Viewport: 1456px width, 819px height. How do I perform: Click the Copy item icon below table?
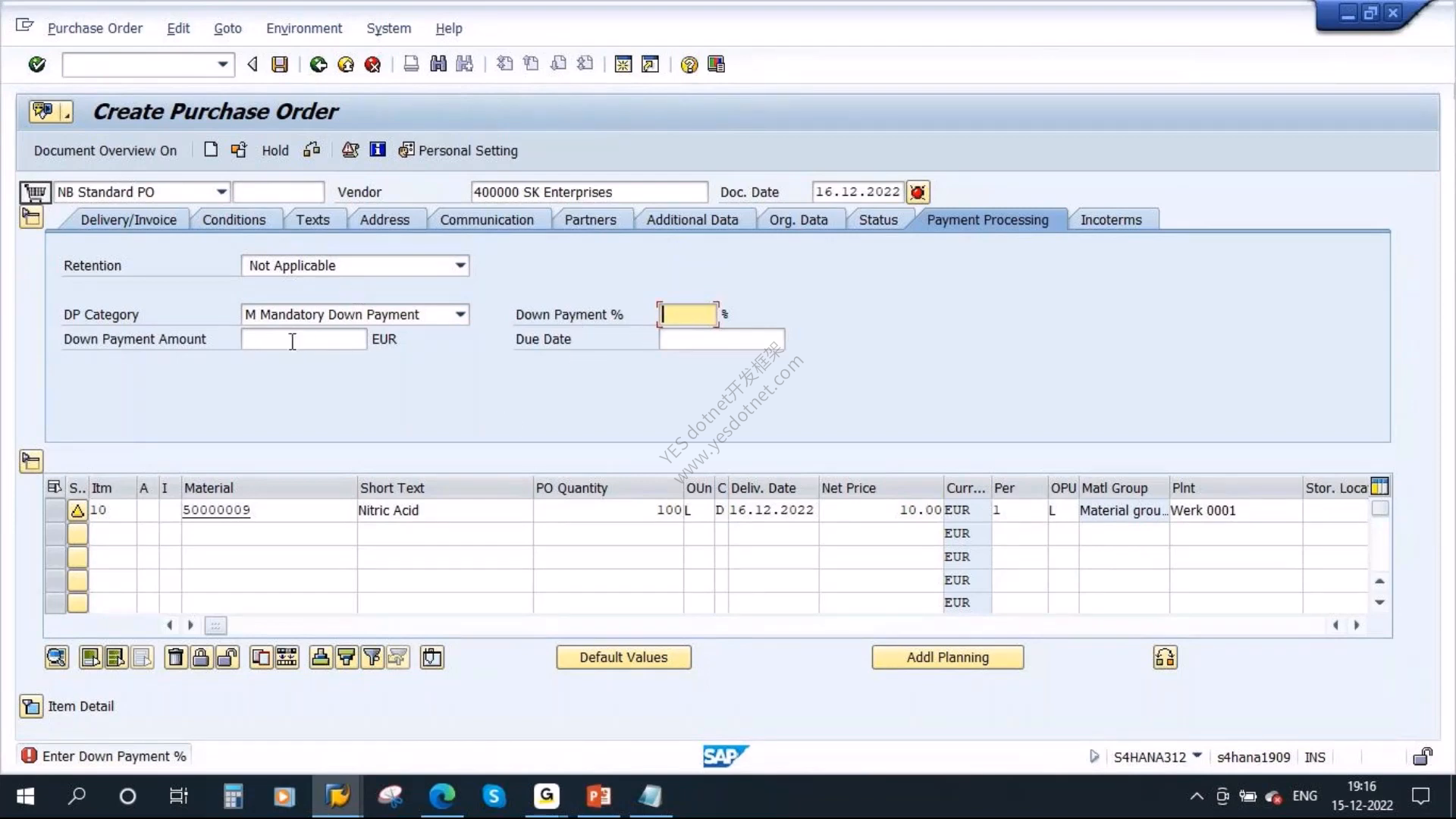(x=260, y=657)
